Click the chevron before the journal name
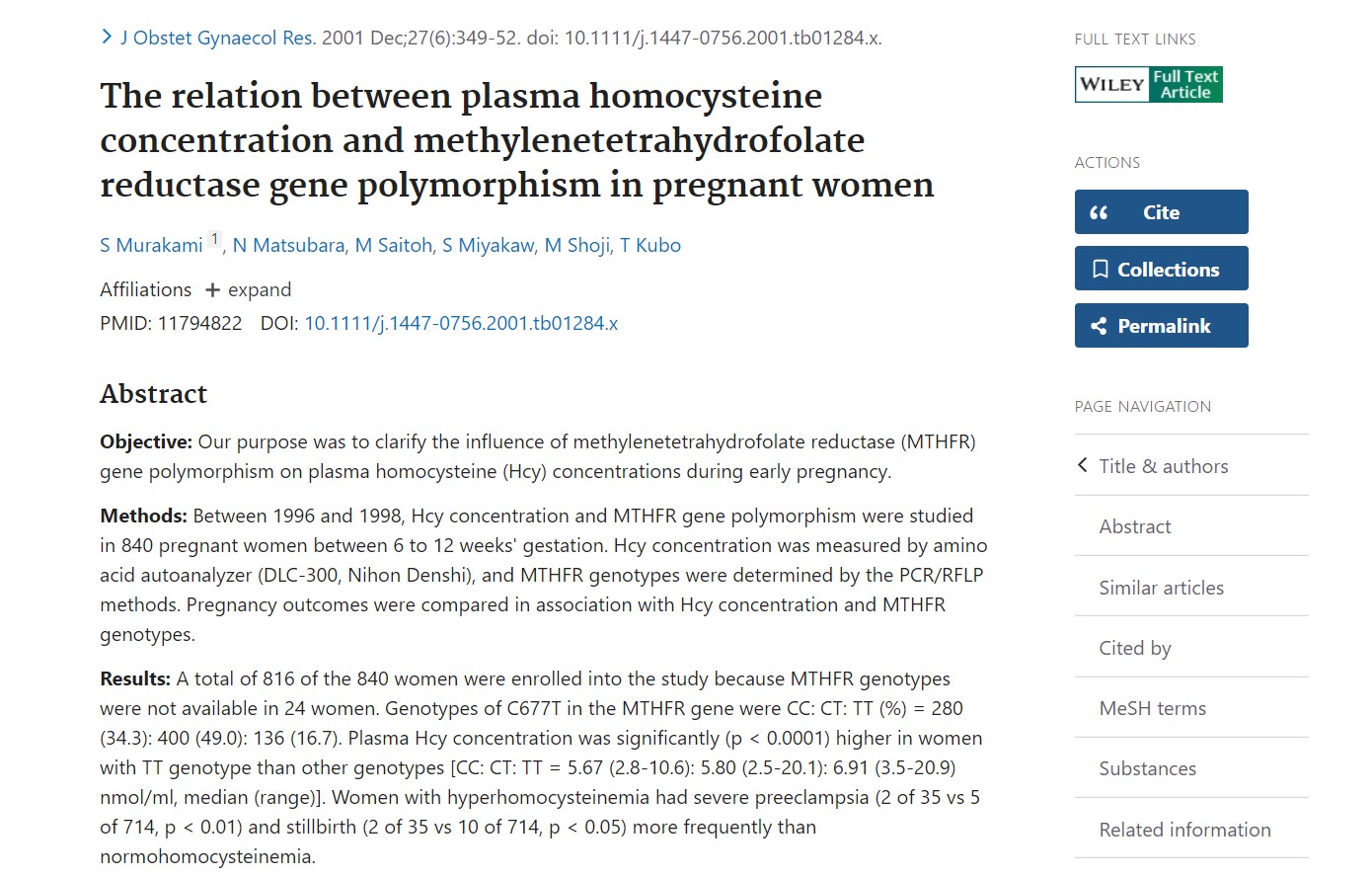 pos(107,38)
